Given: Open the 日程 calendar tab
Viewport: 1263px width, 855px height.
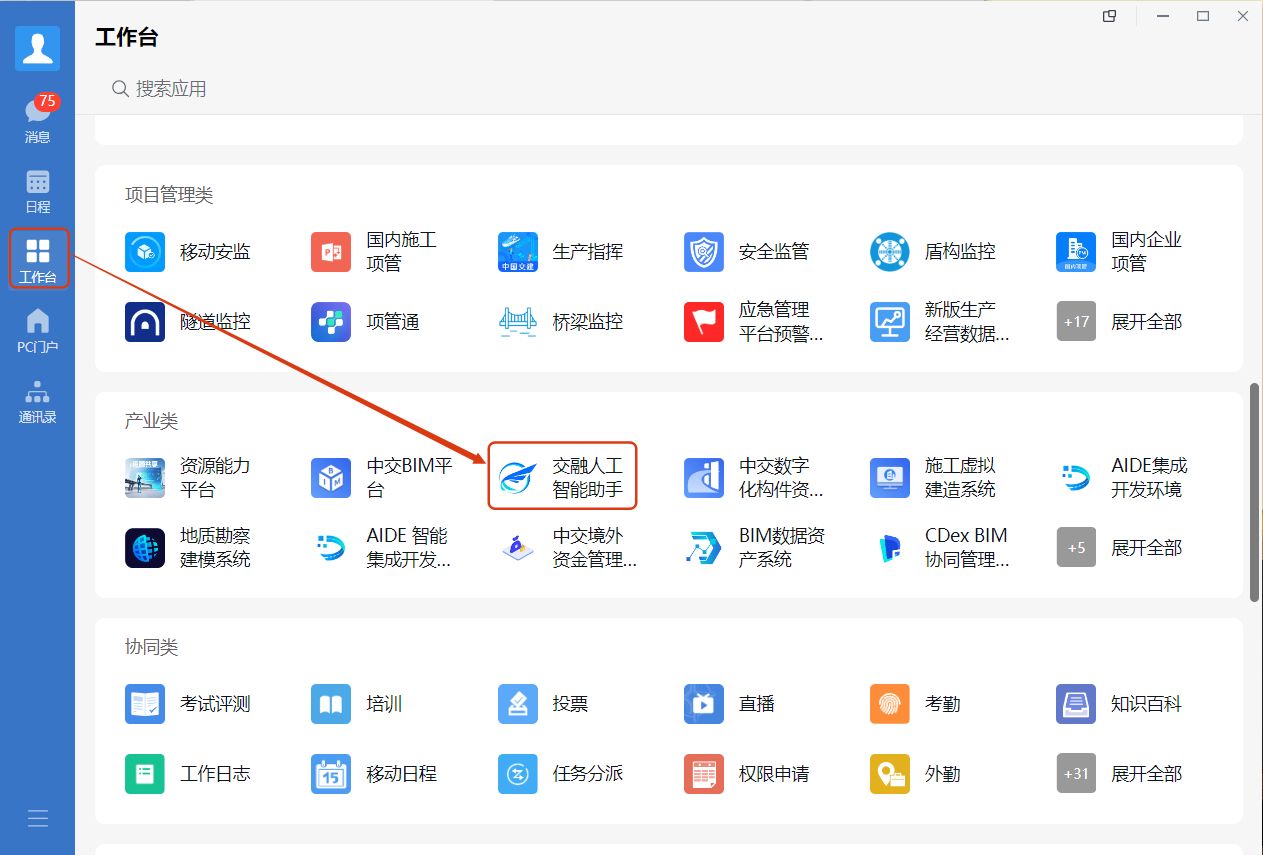Looking at the screenshot, I should 38,191.
